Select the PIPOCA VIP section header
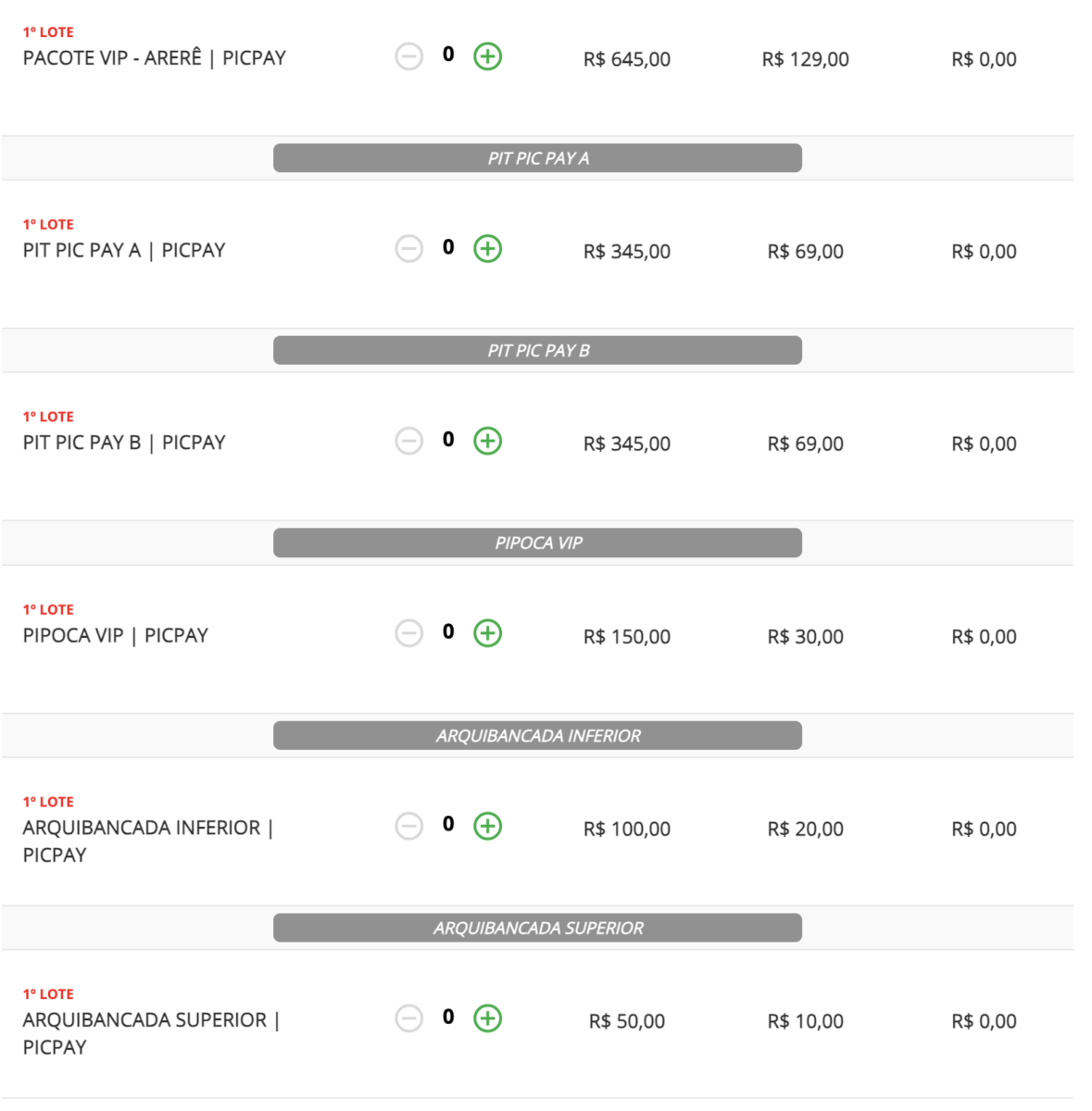 [x=537, y=543]
